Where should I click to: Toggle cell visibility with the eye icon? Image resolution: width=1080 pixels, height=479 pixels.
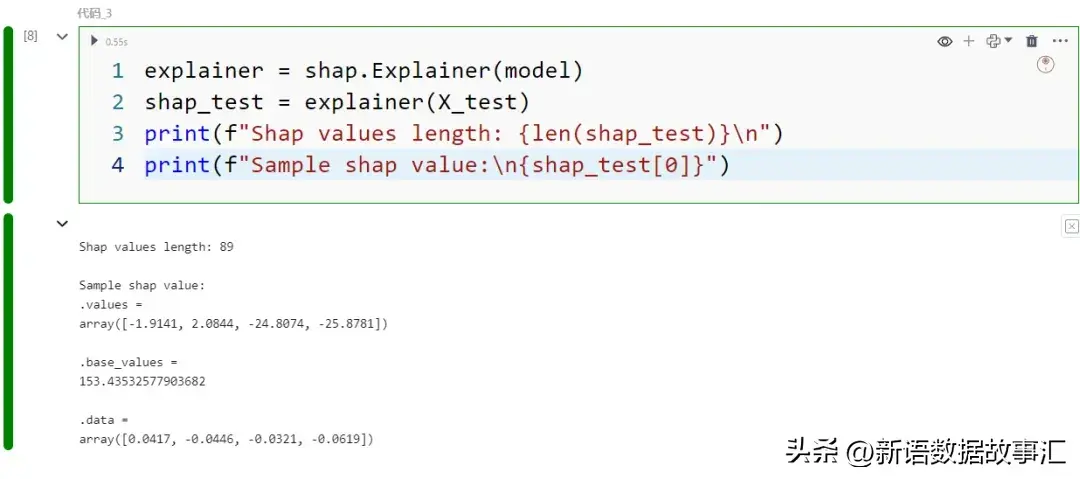pos(944,41)
